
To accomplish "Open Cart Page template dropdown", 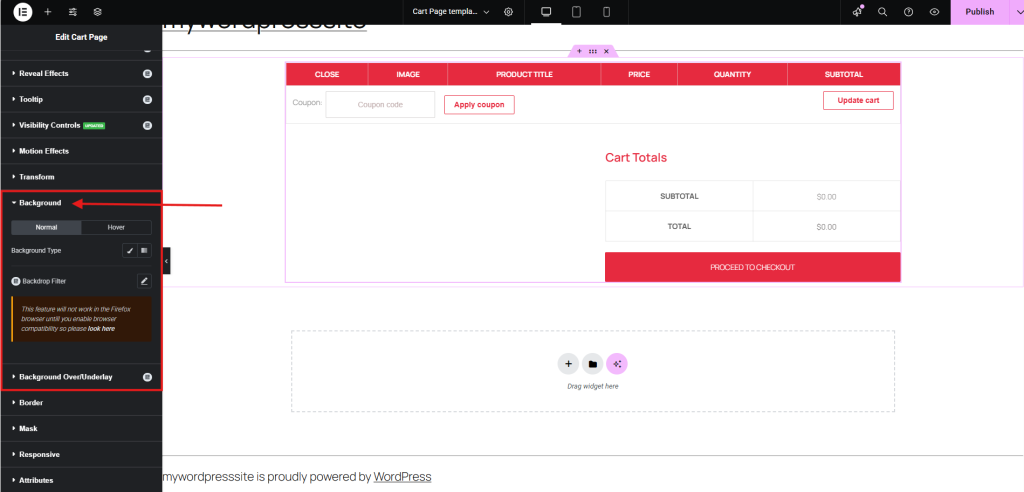I will 451,12.
